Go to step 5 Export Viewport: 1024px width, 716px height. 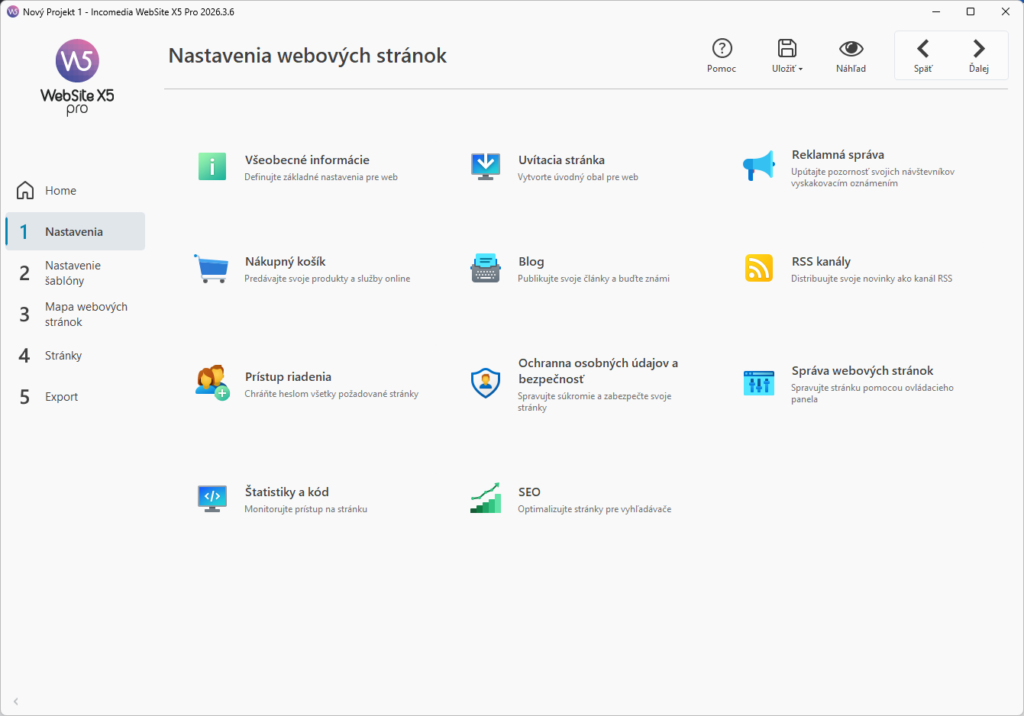point(75,397)
